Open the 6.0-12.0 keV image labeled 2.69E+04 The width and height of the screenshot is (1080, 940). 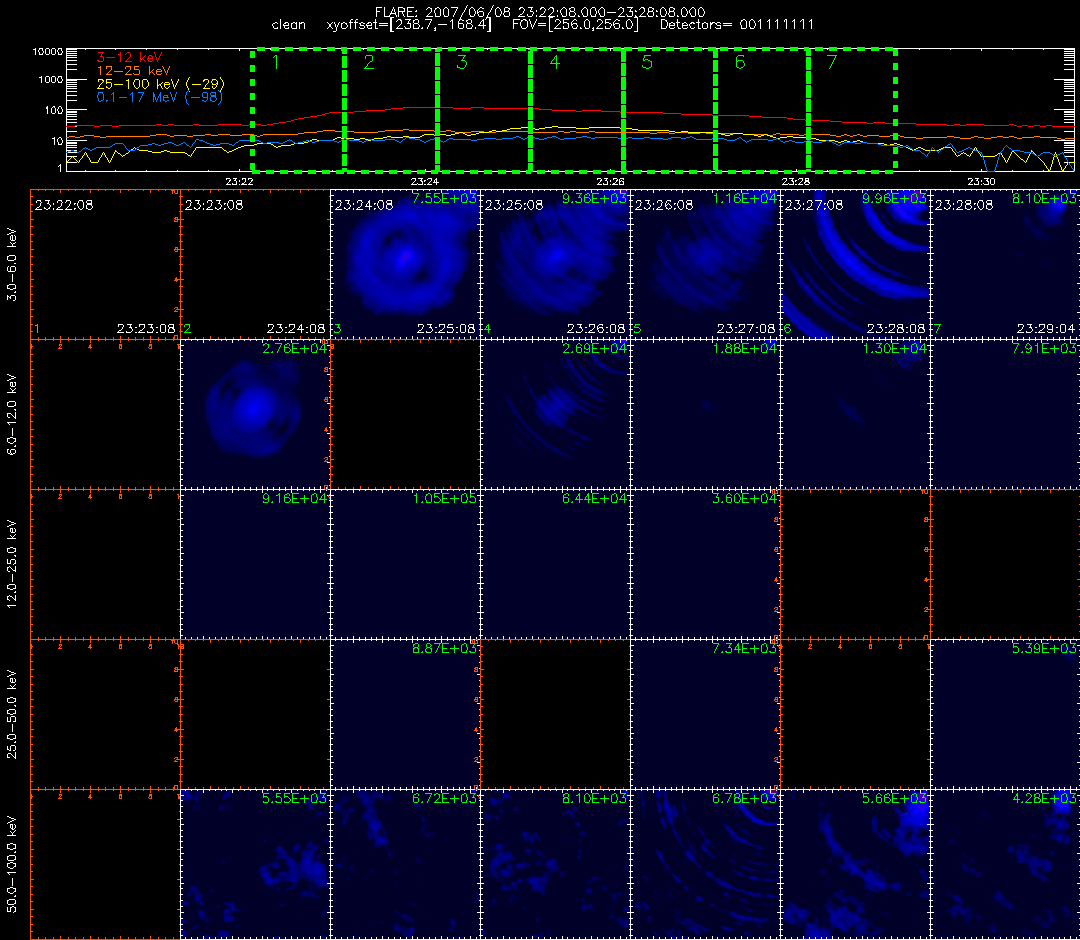pos(555,415)
